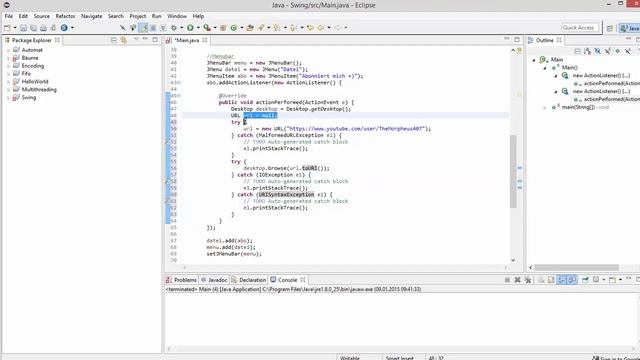
Task: Expand the Fifo project
Action: pos(8,74)
